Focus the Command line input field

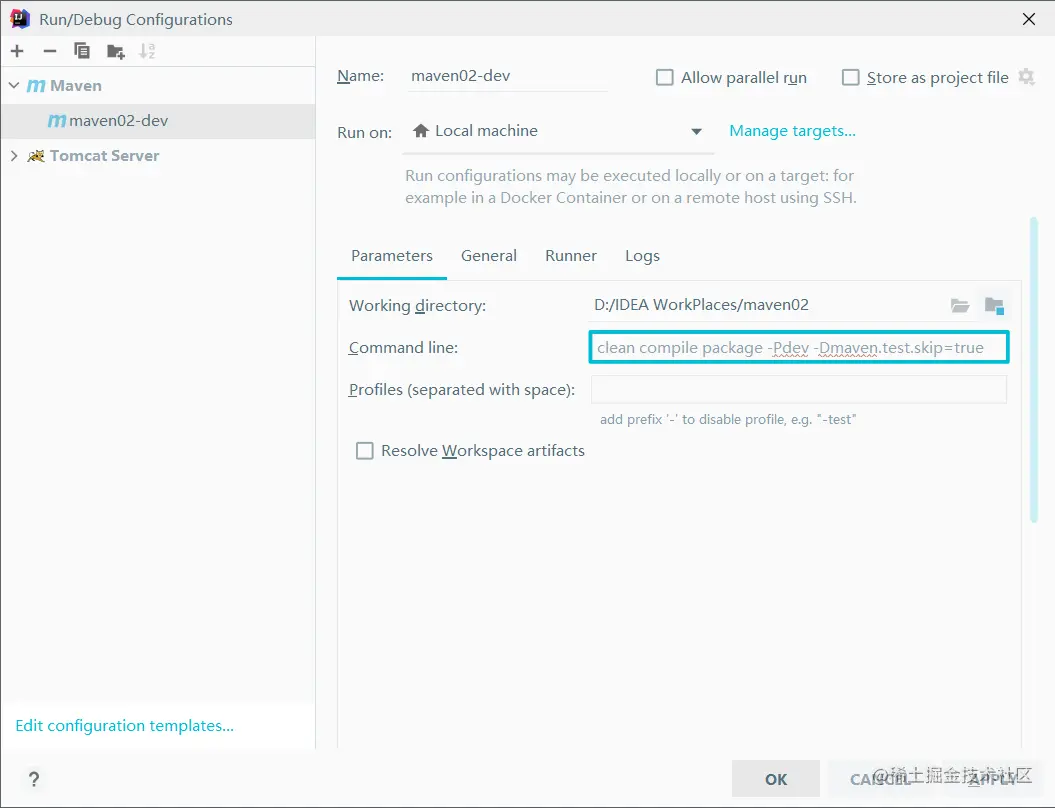pos(799,348)
